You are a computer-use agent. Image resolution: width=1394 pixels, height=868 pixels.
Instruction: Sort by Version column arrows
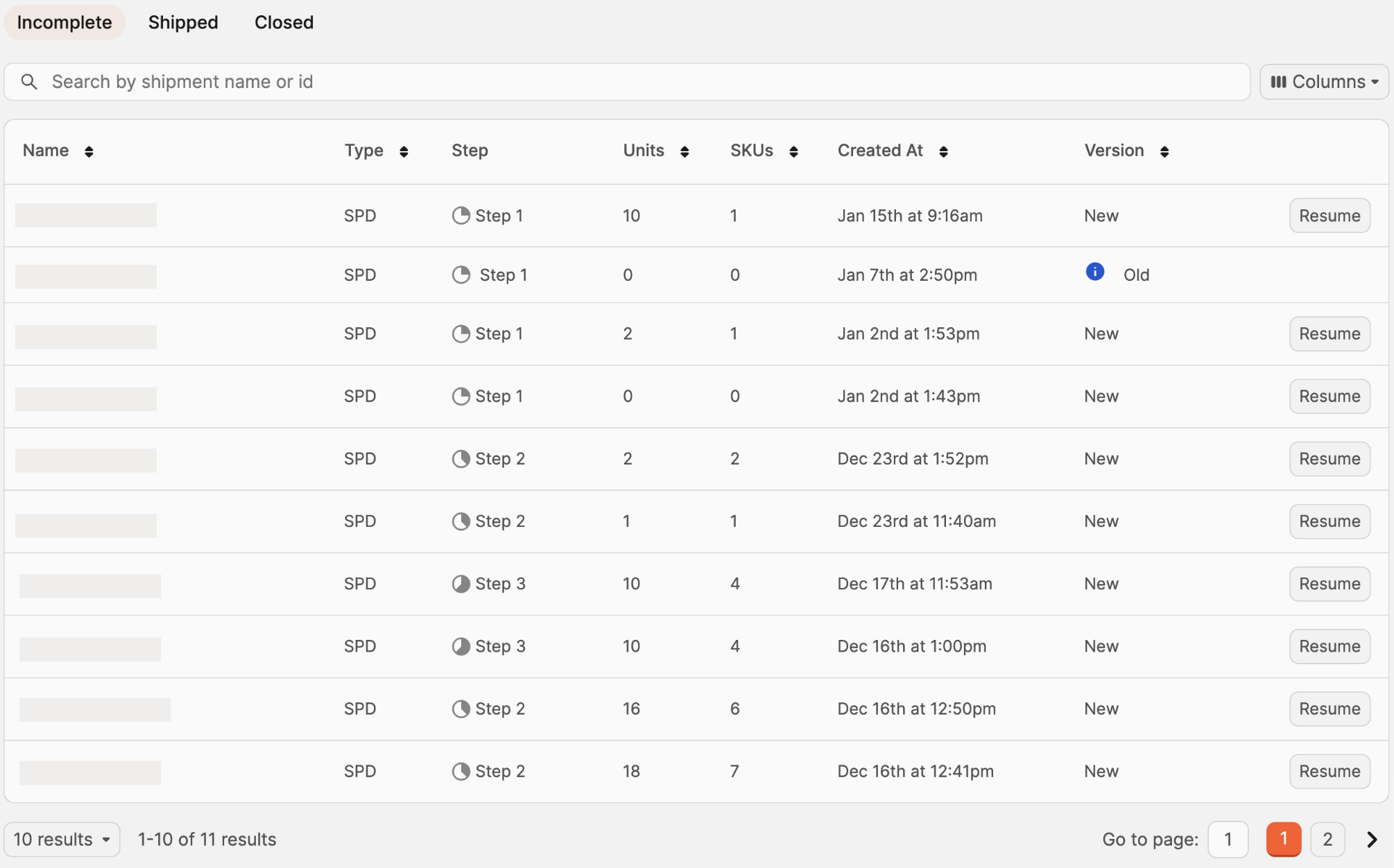coord(1164,151)
